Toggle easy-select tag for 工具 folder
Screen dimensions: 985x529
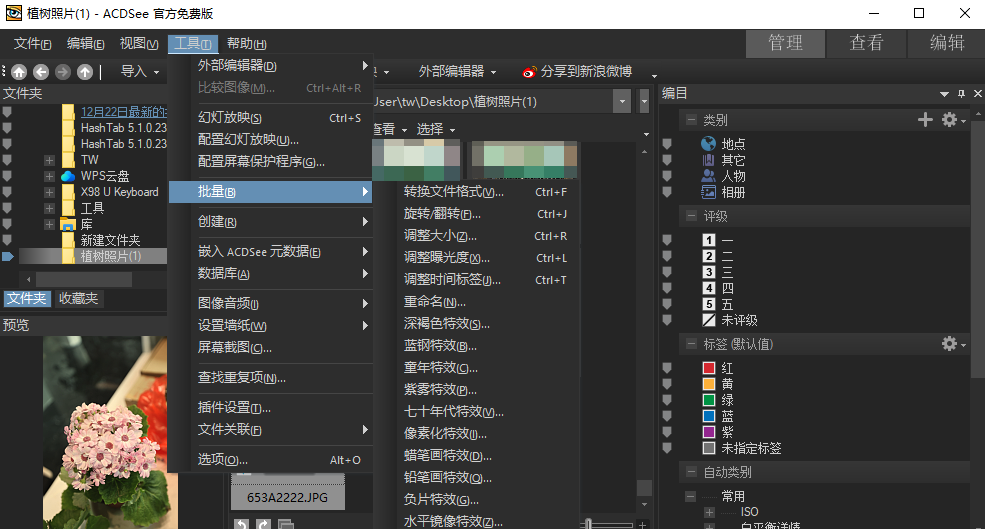(7, 208)
